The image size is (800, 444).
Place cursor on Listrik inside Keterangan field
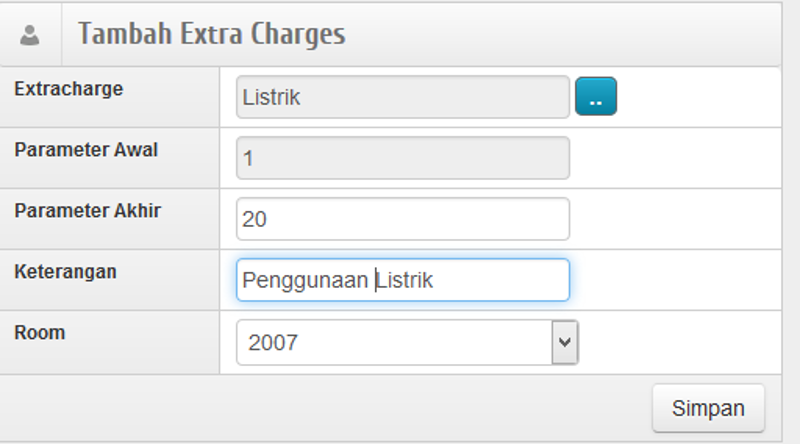pyautogui.click(x=405, y=280)
